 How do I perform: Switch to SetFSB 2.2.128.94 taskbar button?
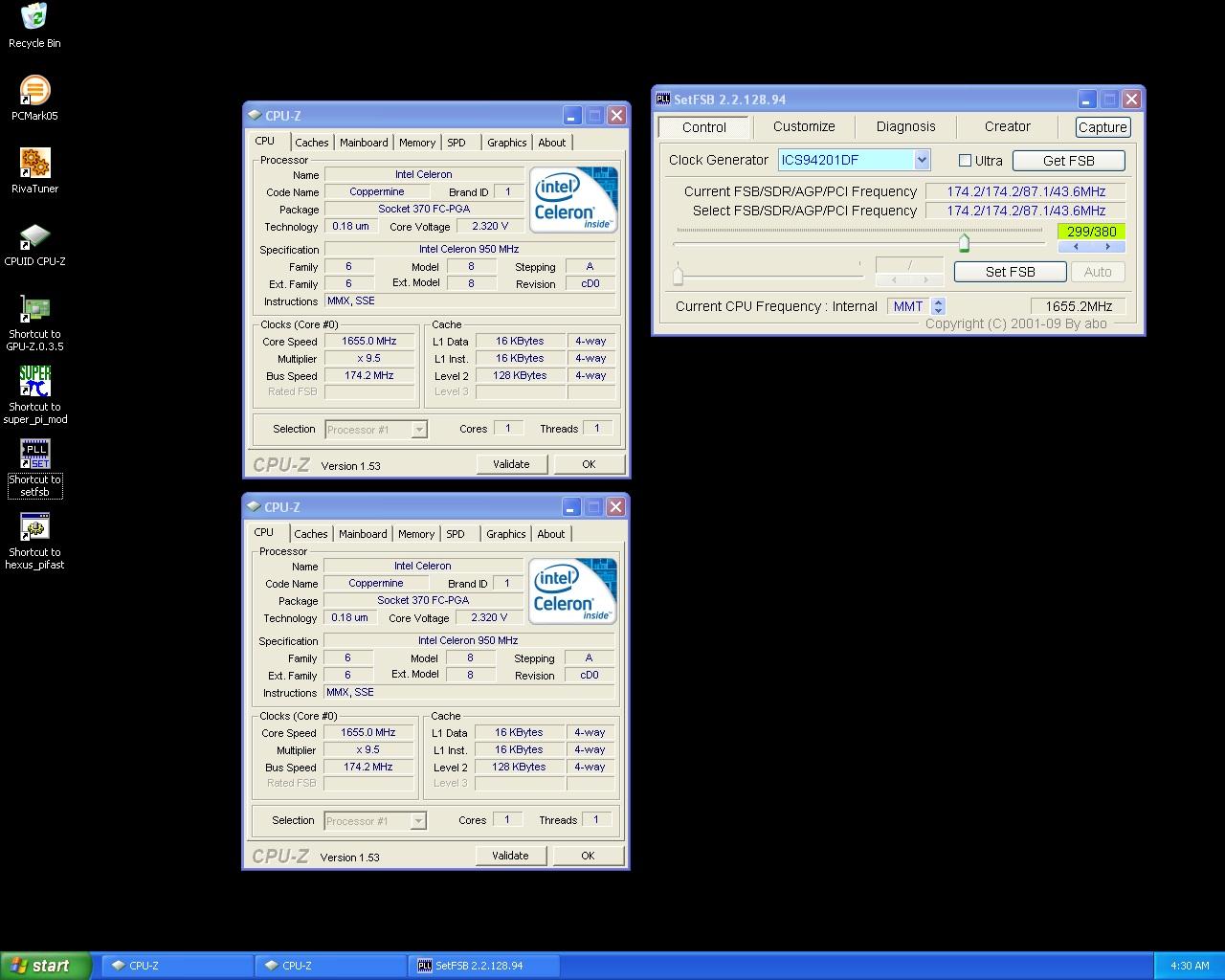click(483, 966)
